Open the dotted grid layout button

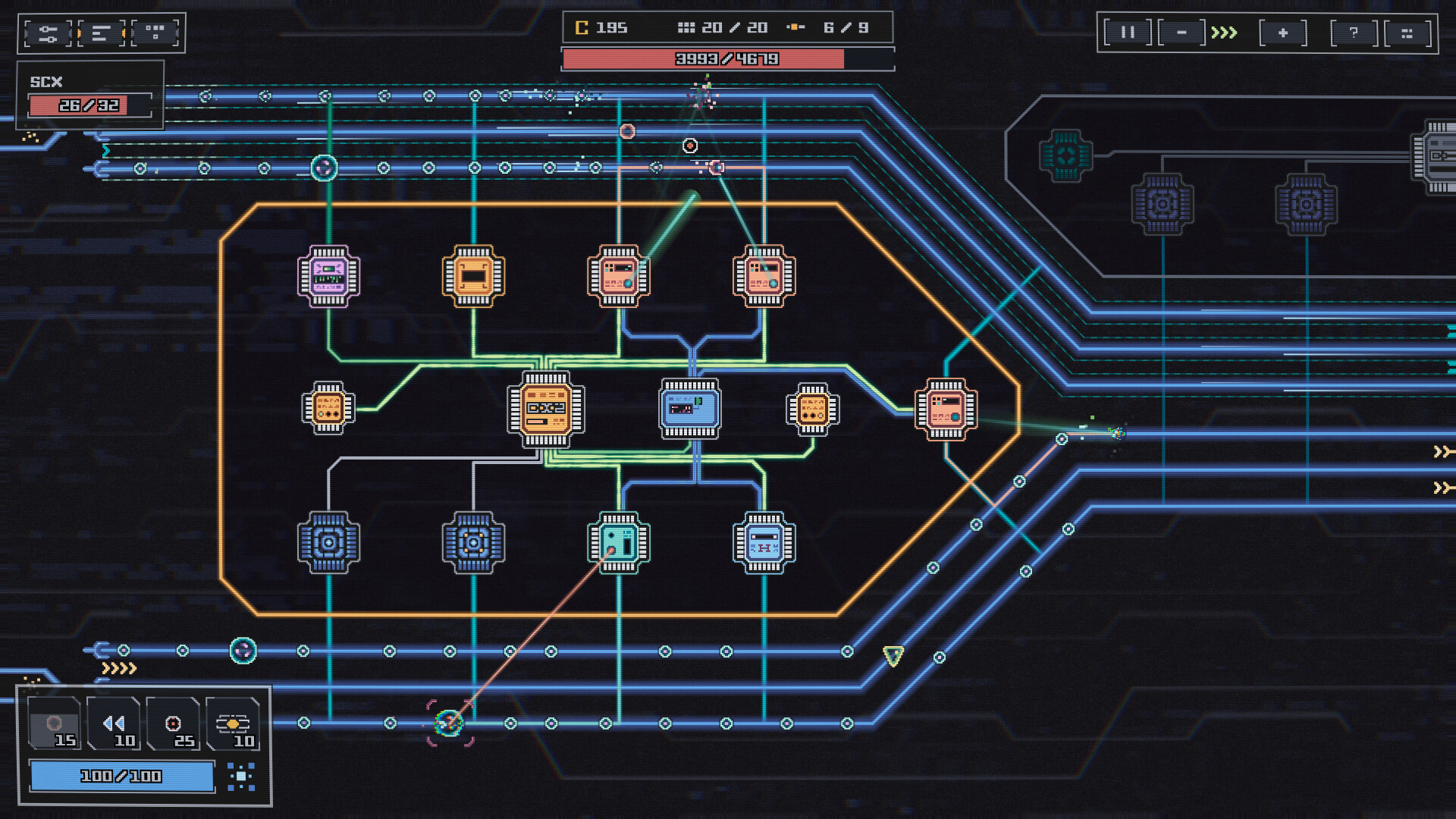[x=155, y=33]
